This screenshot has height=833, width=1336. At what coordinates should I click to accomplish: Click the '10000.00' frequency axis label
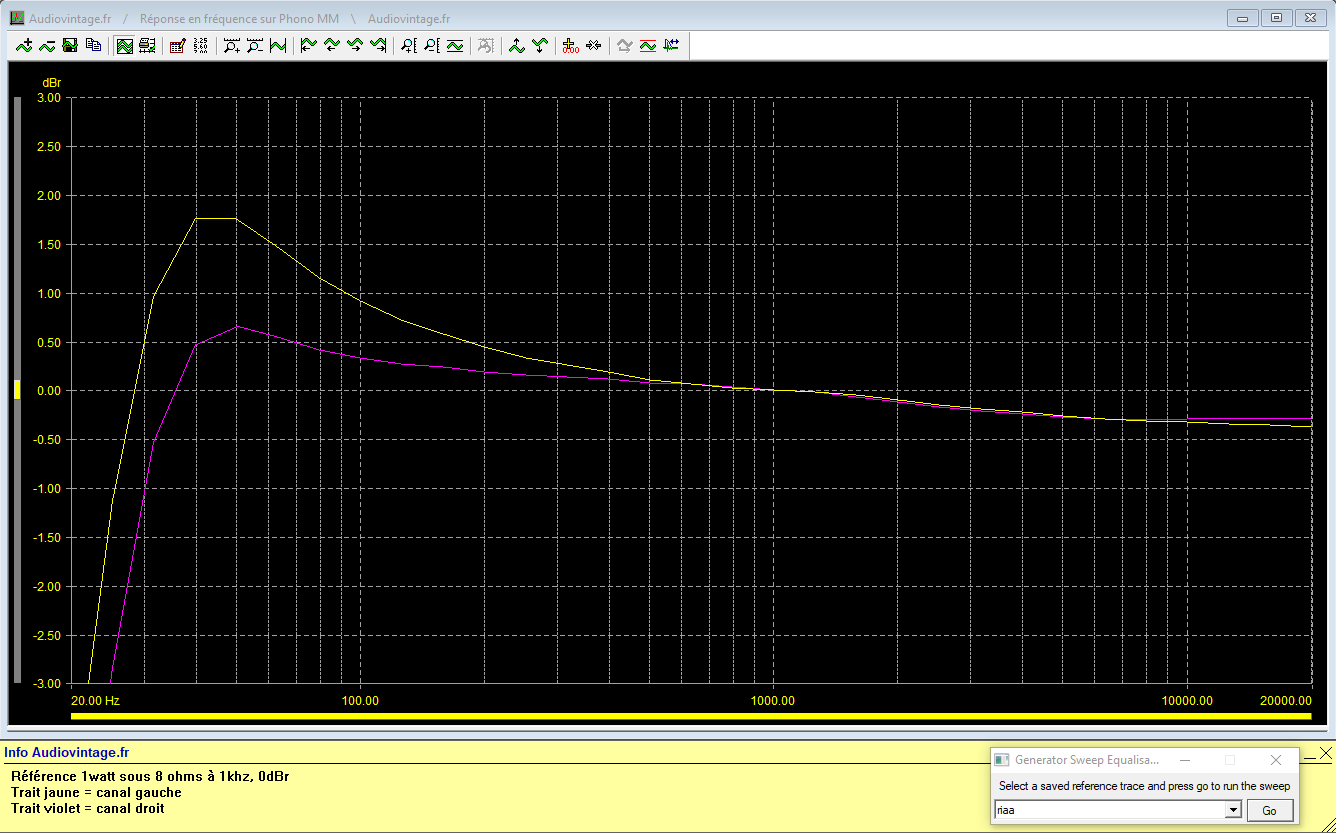pyautogui.click(x=1188, y=701)
